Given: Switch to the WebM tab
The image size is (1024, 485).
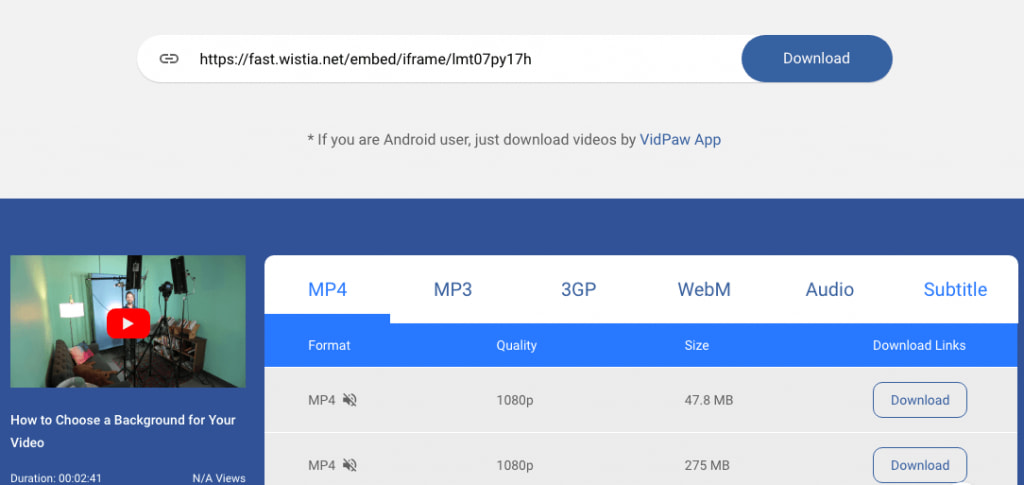Looking at the screenshot, I should [x=704, y=289].
